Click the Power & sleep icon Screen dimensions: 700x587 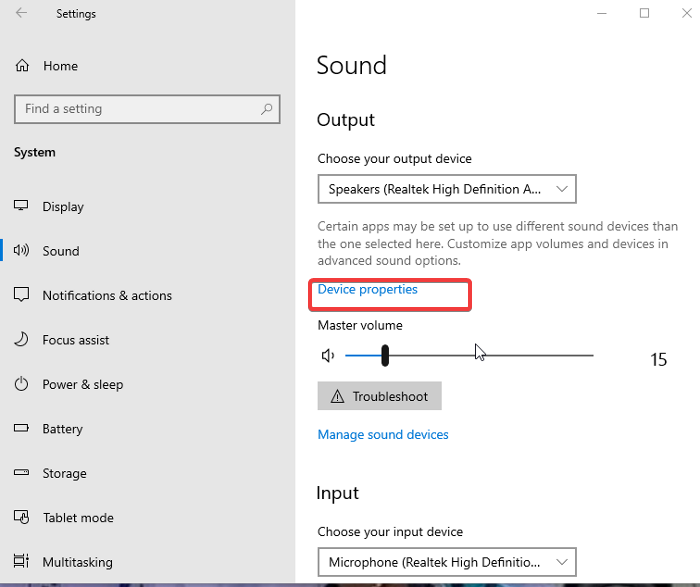[22, 384]
